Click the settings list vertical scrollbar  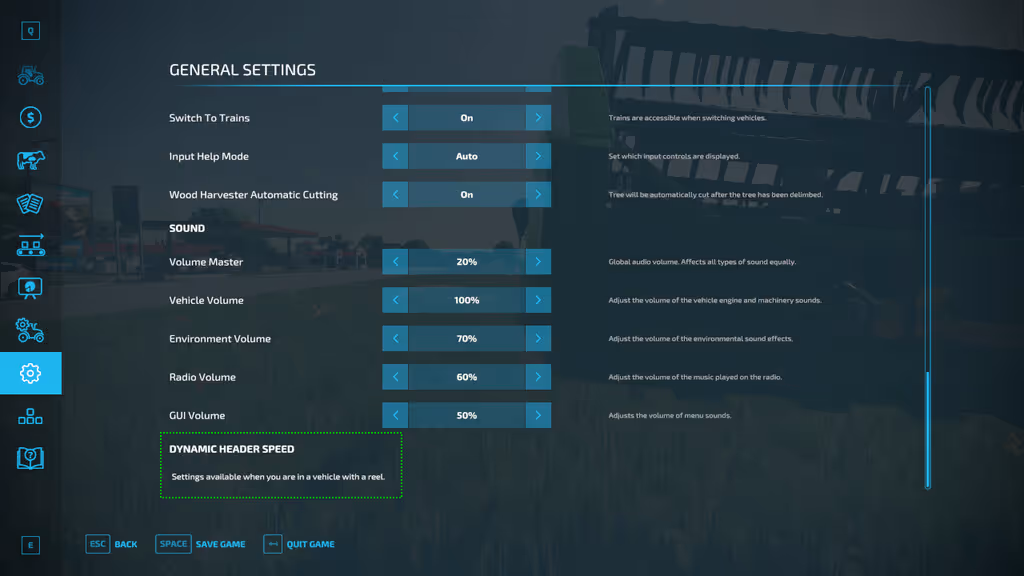pos(927,430)
